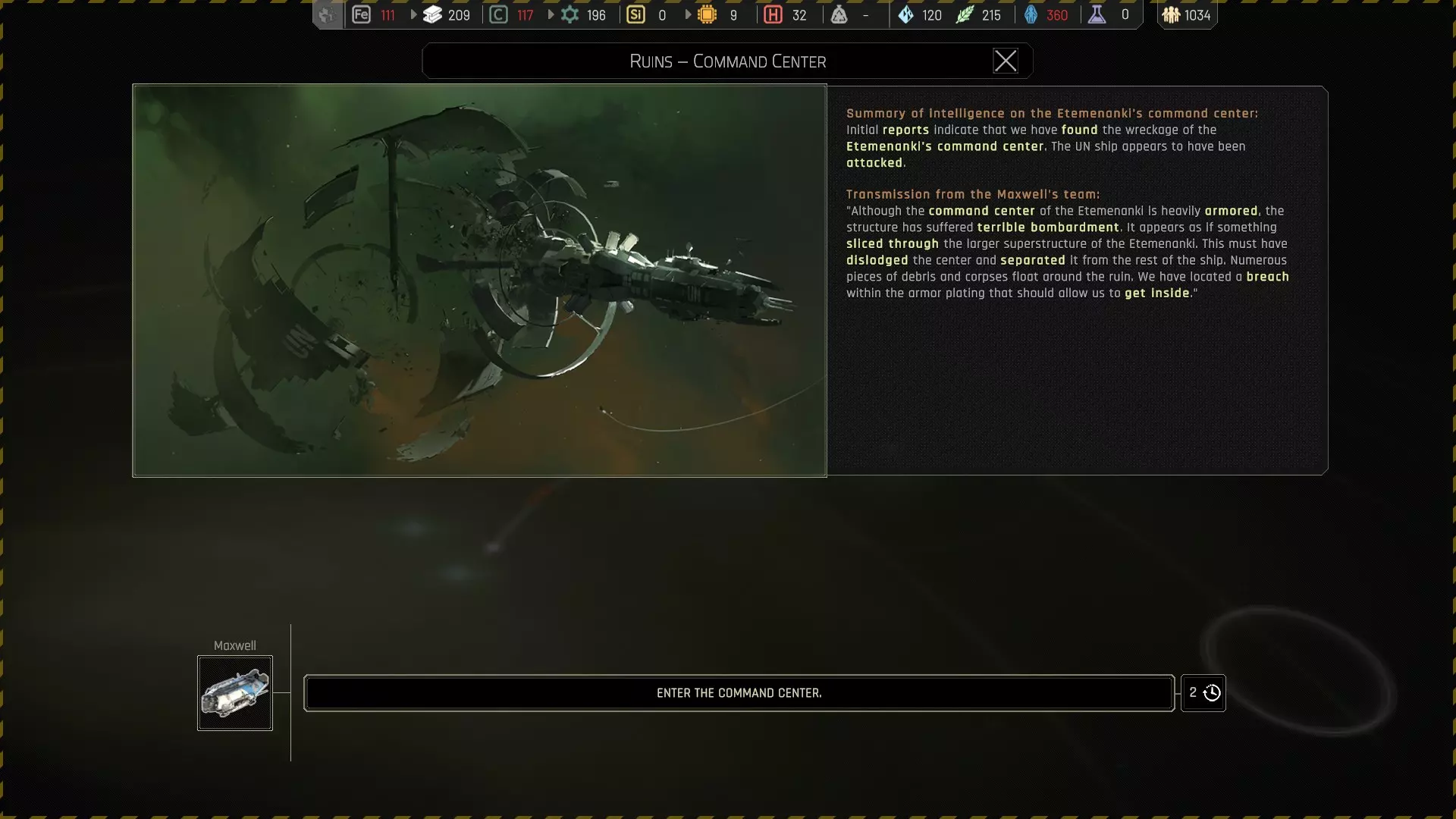This screenshot has height=819, width=1456.
Task: Click the green leaf food icon
Action: pos(965,14)
